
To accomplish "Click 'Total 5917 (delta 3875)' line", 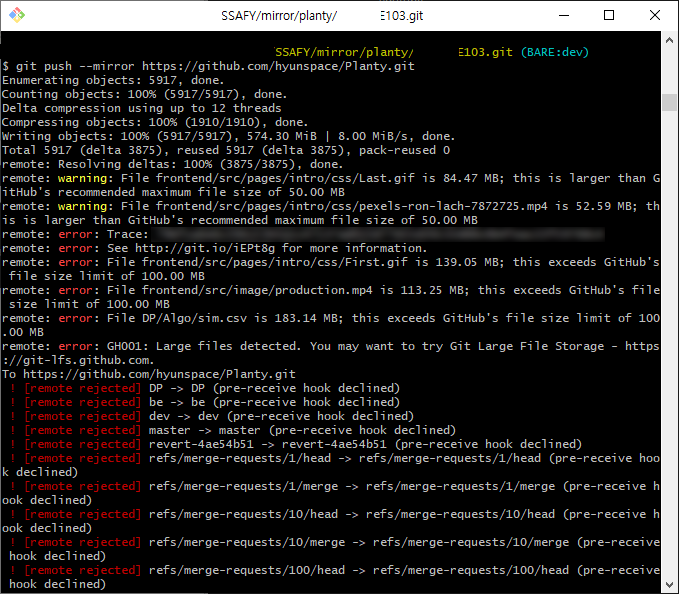I will click(226, 150).
